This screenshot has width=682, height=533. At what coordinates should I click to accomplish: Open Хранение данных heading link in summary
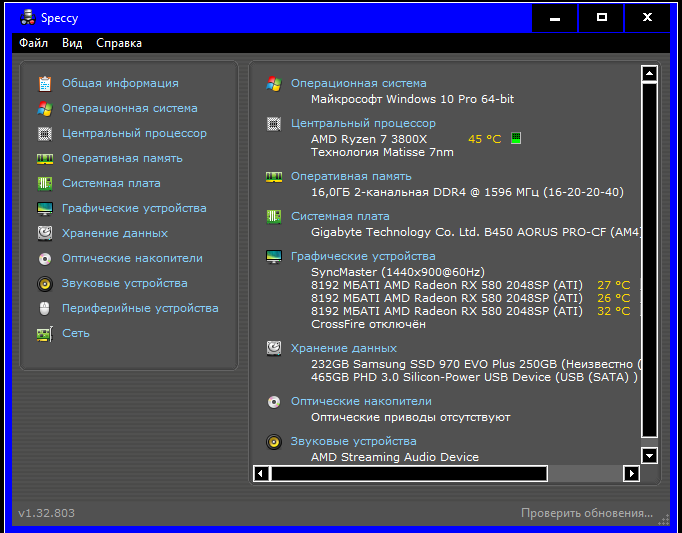point(344,348)
